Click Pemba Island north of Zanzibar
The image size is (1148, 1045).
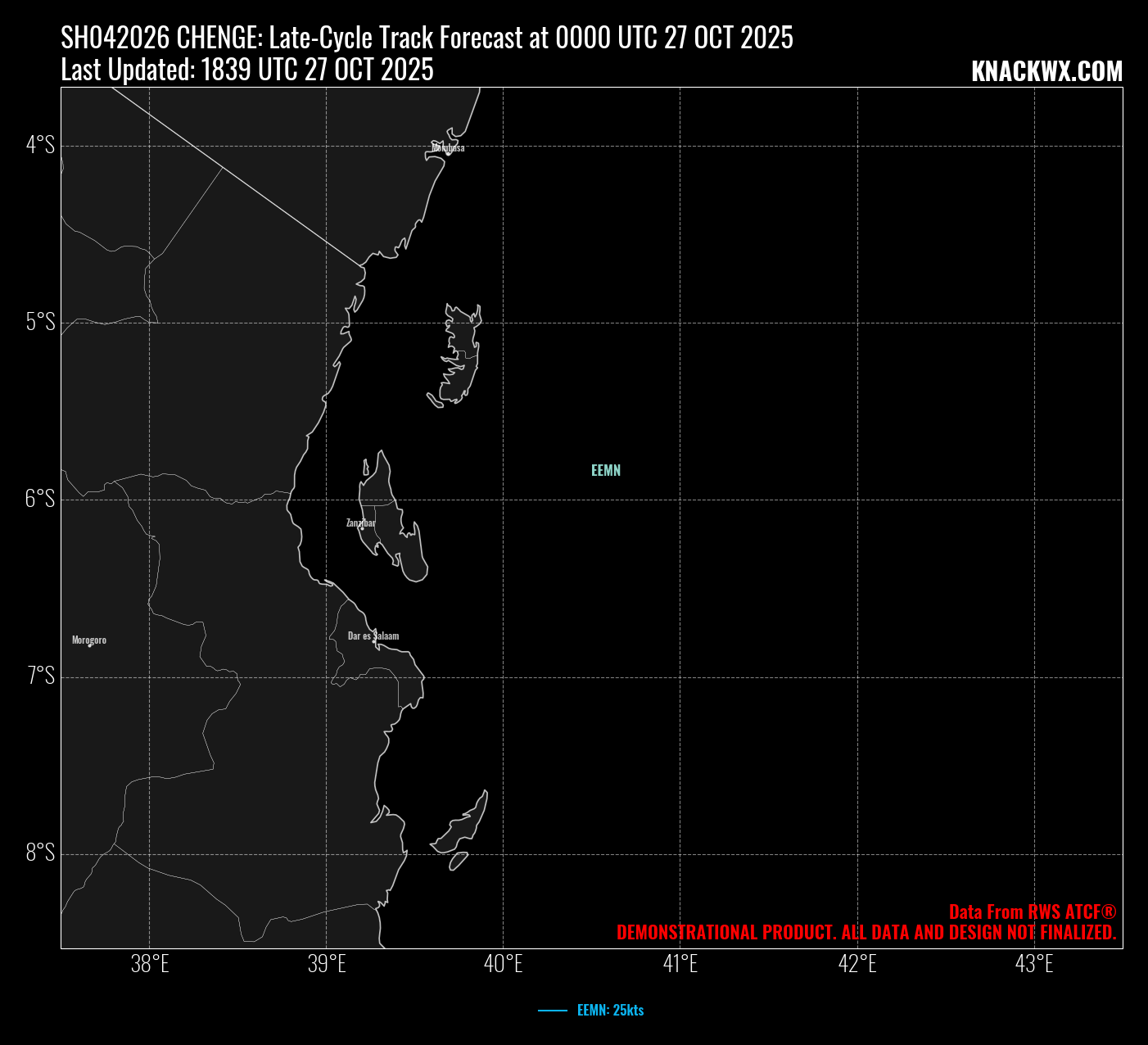point(462,356)
